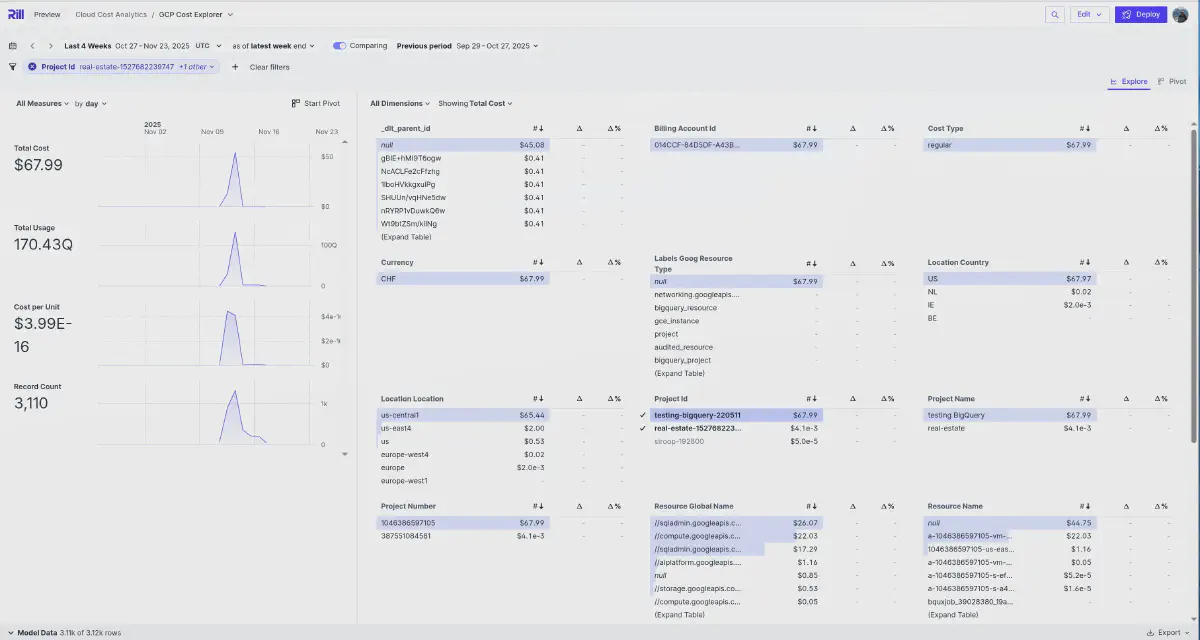The image size is (1200, 640).
Task: Expand Table under Resource Name
Action: [953, 615]
